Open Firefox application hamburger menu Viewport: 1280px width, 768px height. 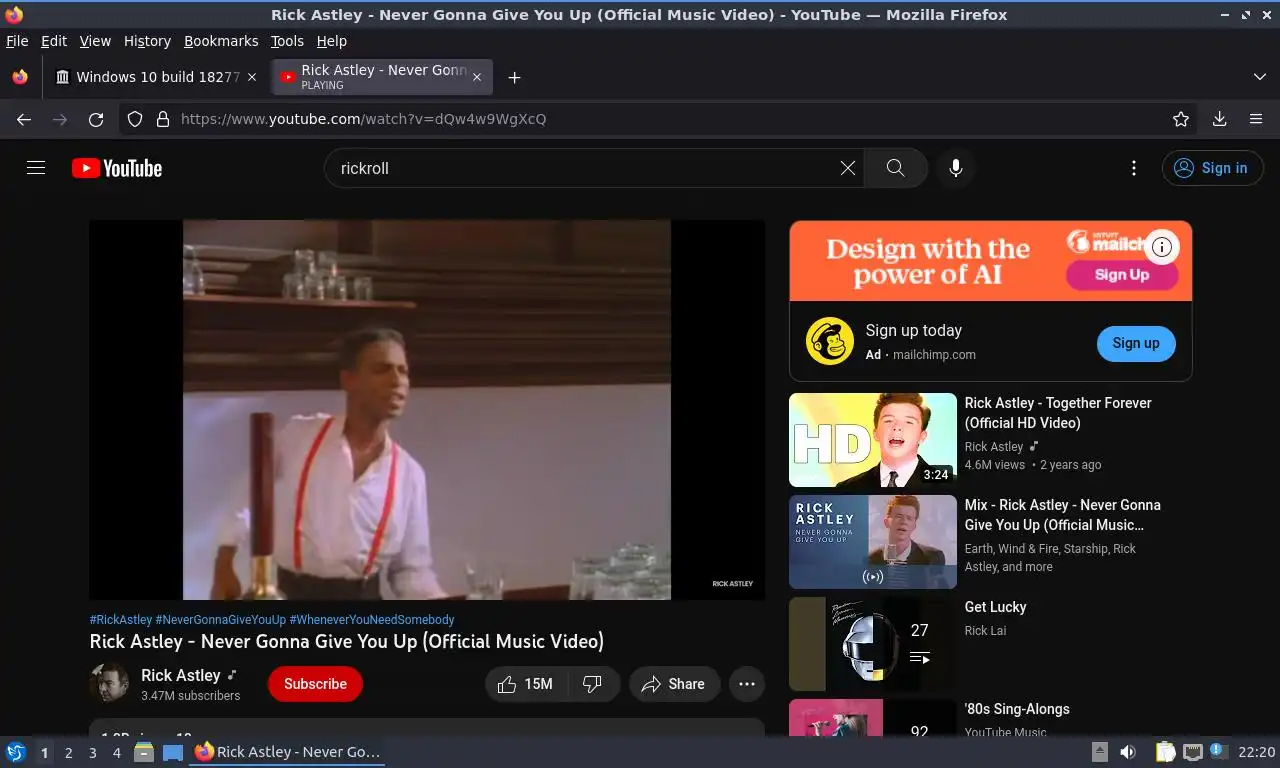pyautogui.click(x=1256, y=119)
